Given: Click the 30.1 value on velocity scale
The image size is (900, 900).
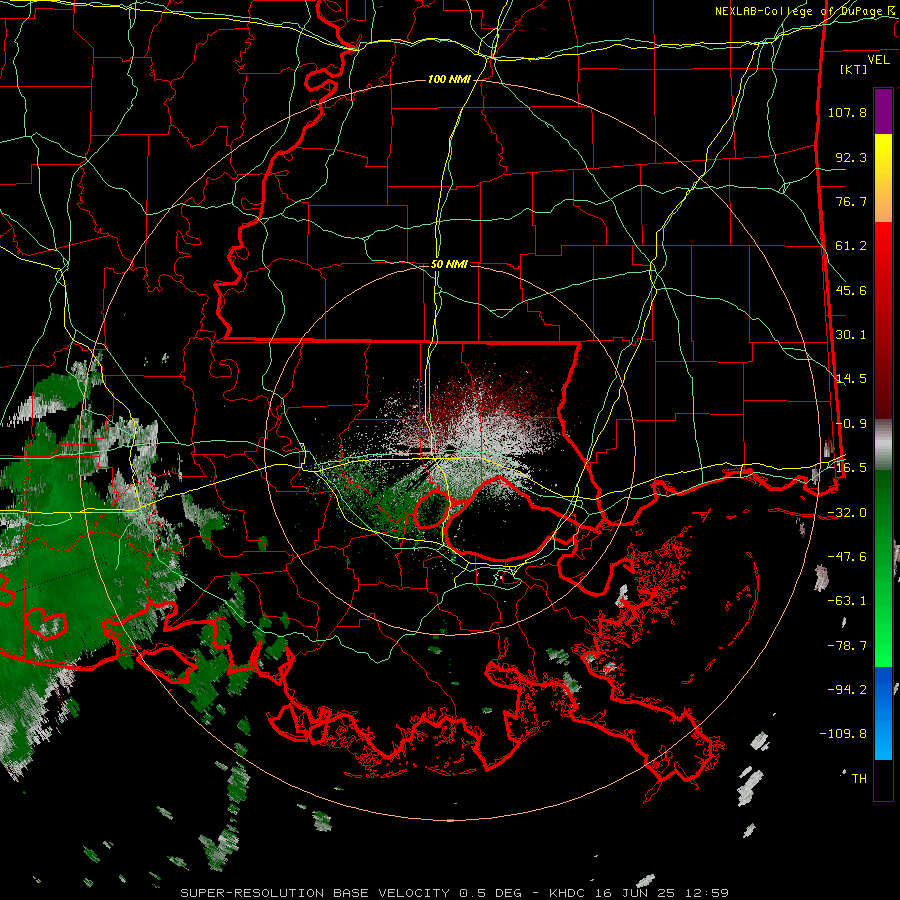Looking at the screenshot, I should click(x=851, y=335).
